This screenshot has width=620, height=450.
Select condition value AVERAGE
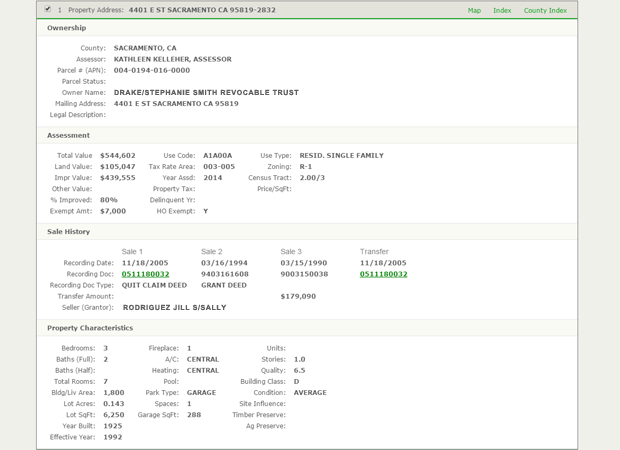click(x=310, y=392)
